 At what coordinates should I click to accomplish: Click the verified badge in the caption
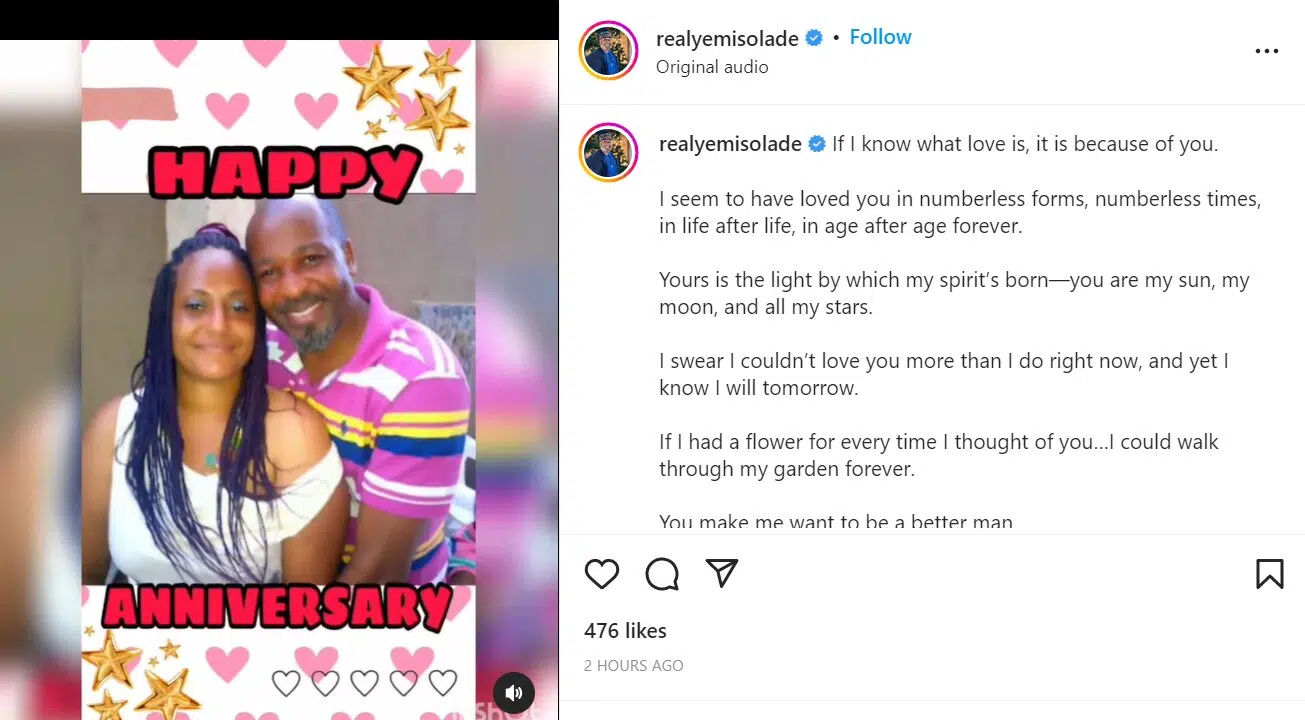819,144
